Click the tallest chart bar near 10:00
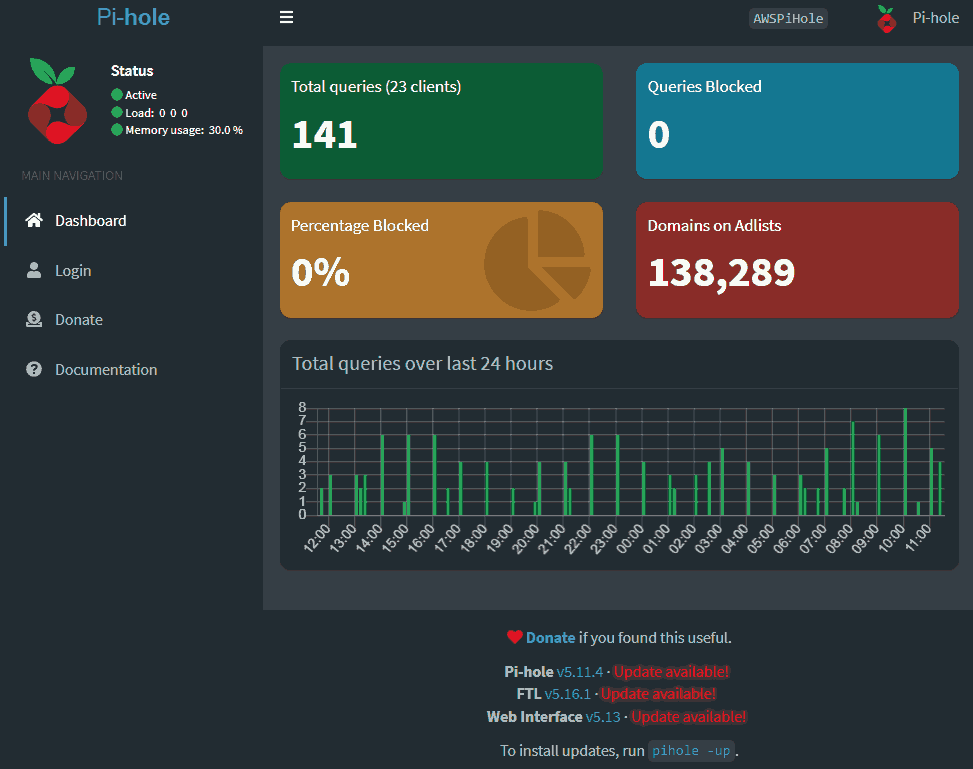 [905, 462]
